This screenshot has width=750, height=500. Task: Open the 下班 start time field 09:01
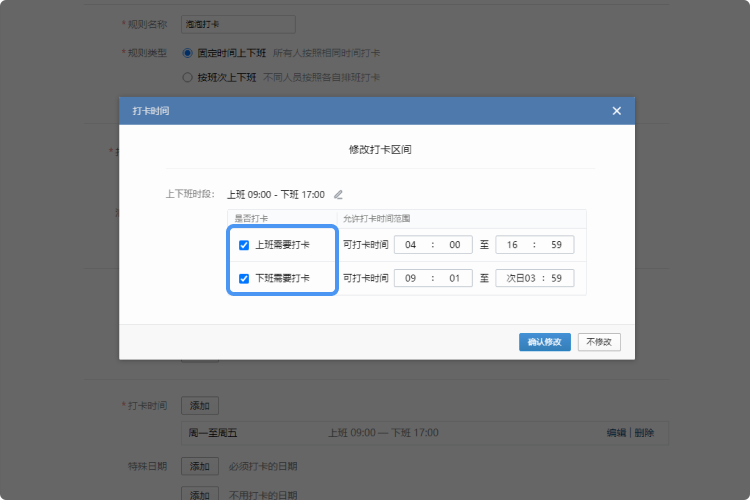[x=433, y=278]
